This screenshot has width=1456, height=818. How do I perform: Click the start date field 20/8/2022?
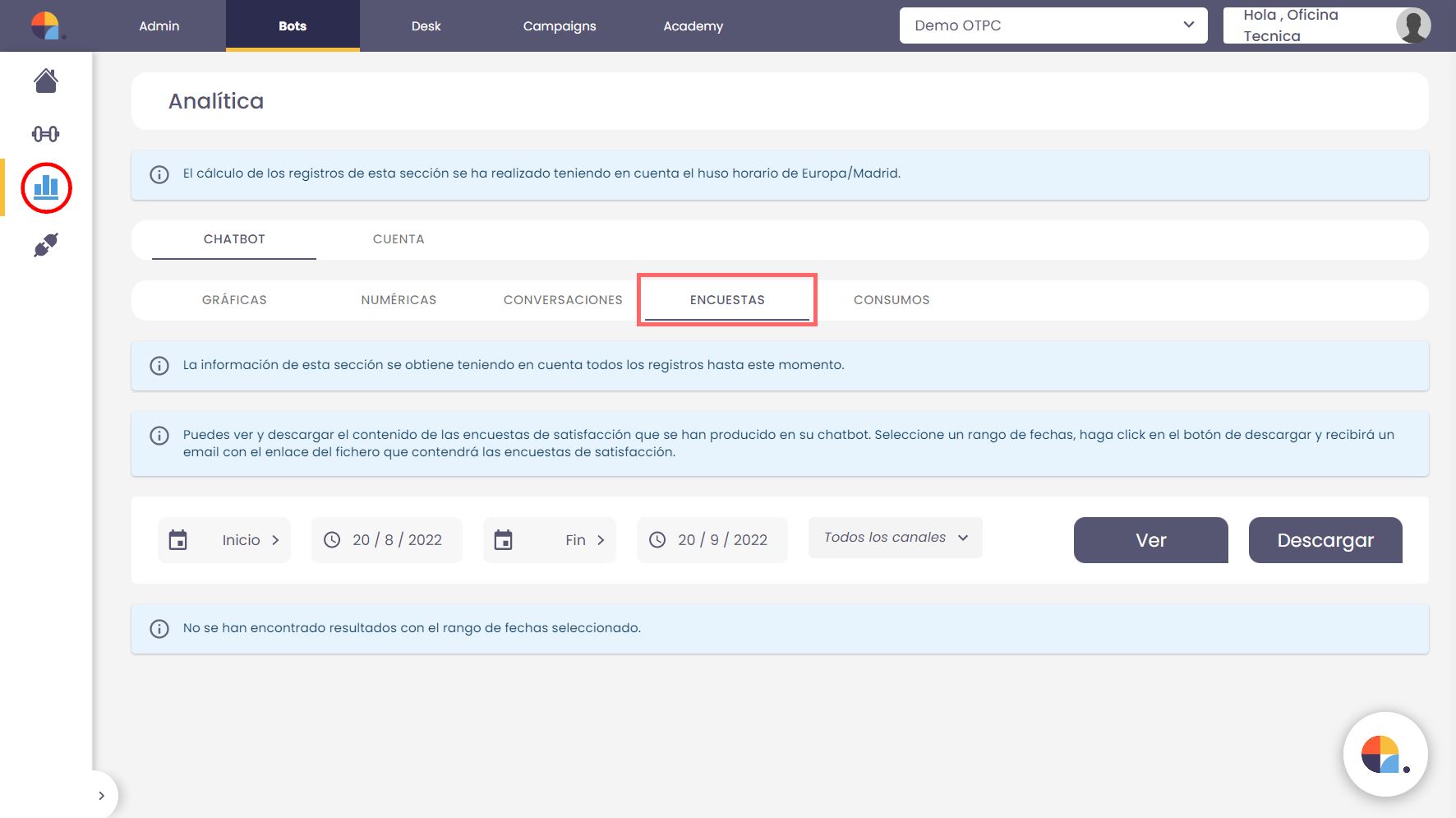387,540
